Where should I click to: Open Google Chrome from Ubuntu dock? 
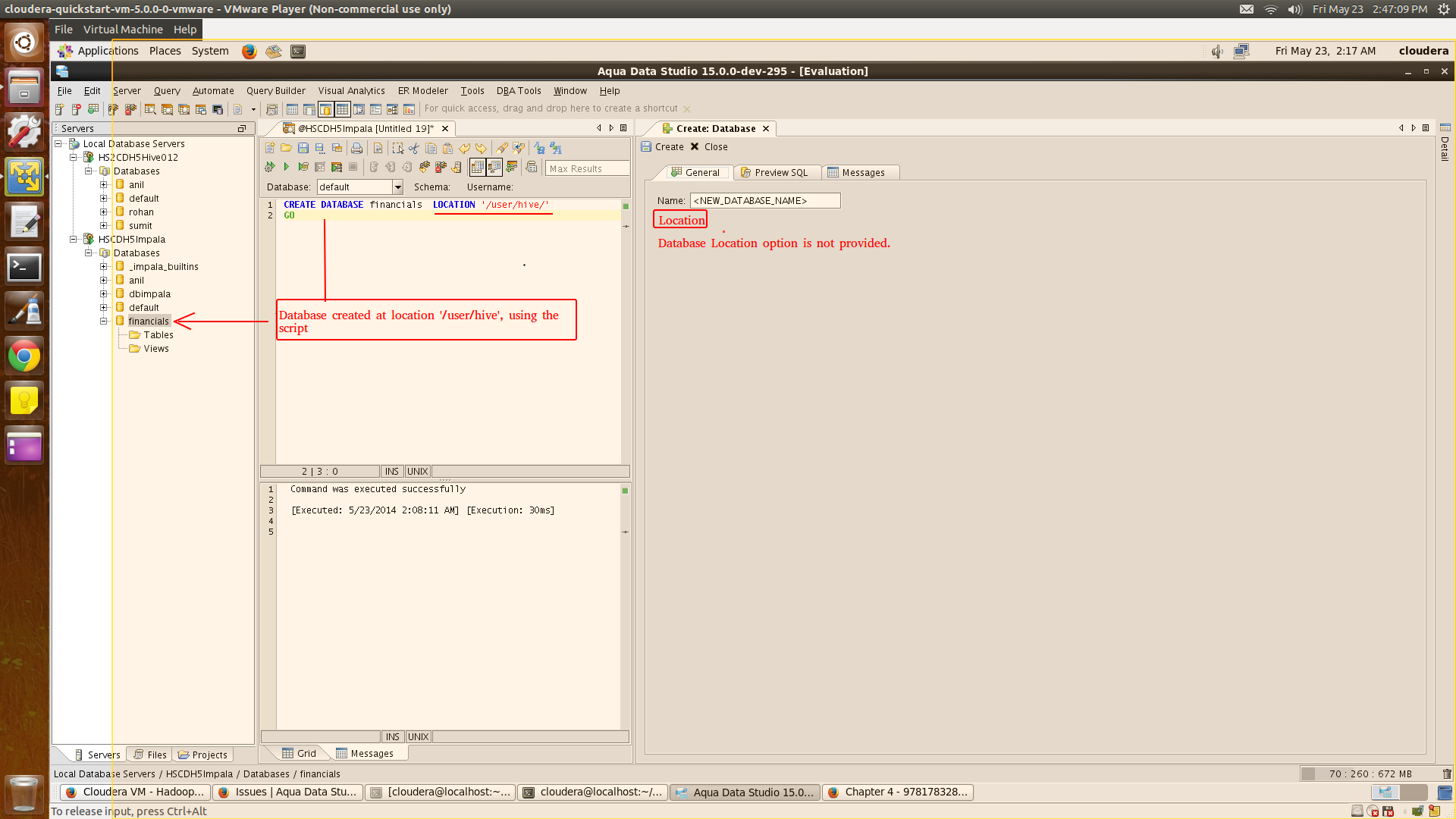coord(24,356)
